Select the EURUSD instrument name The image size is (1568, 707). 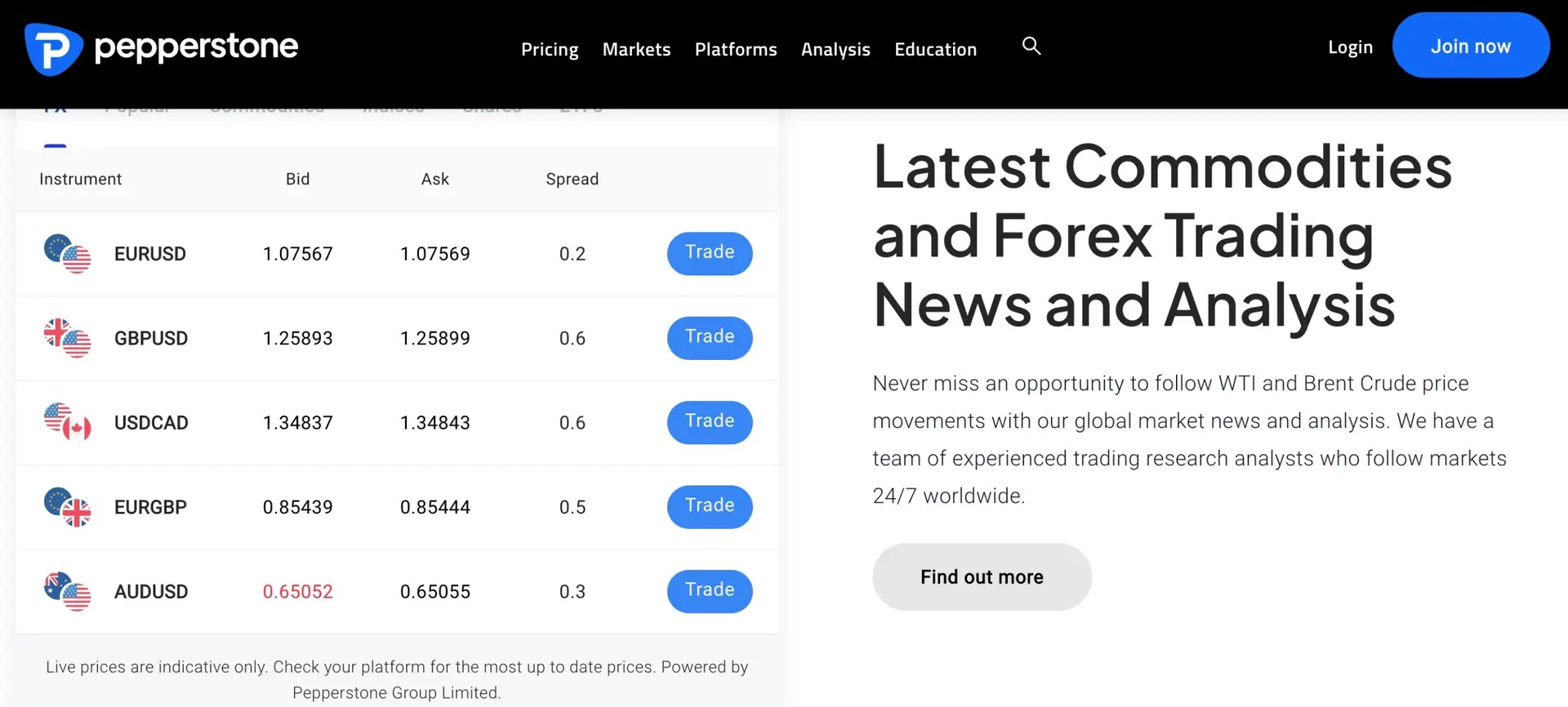(150, 254)
